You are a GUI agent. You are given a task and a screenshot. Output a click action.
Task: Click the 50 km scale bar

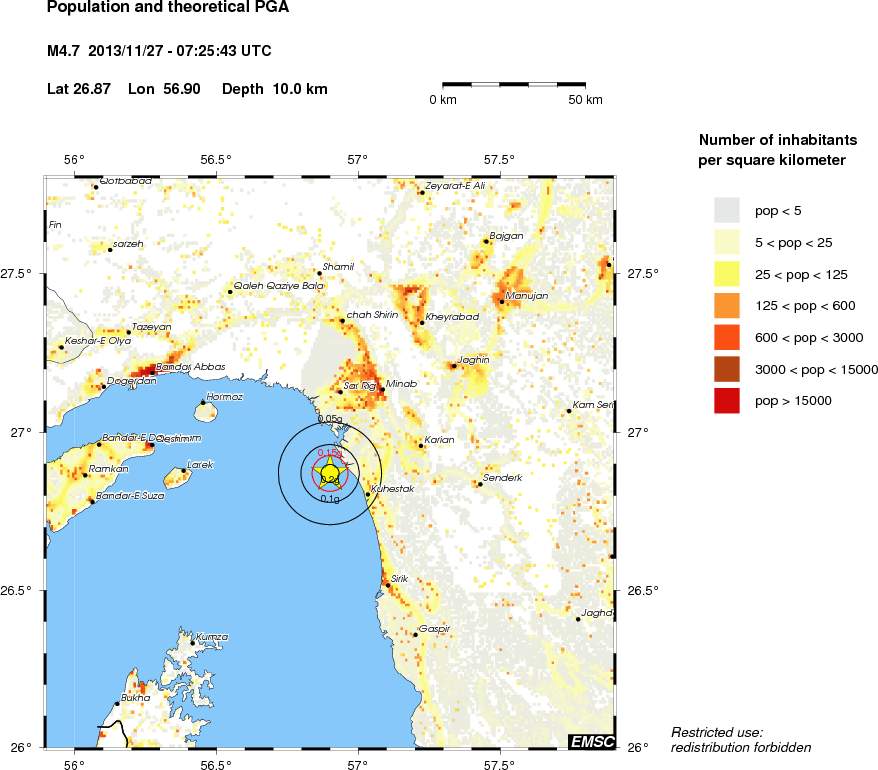point(514,86)
